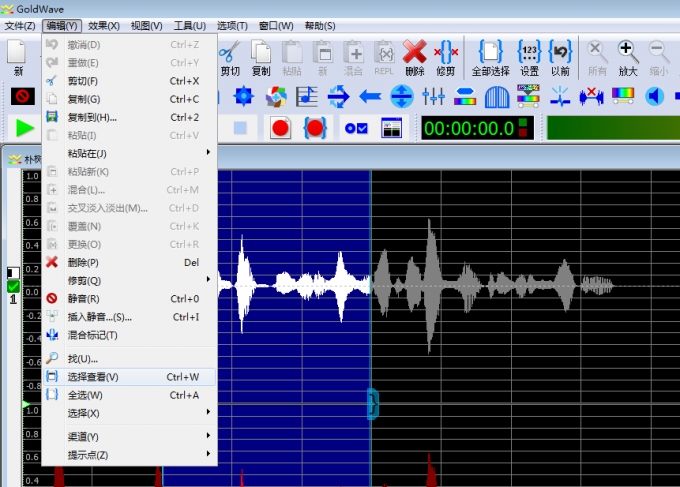Click the Zoom In (放大) magnifier icon
This screenshot has height=487, width=680.
[628, 58]
